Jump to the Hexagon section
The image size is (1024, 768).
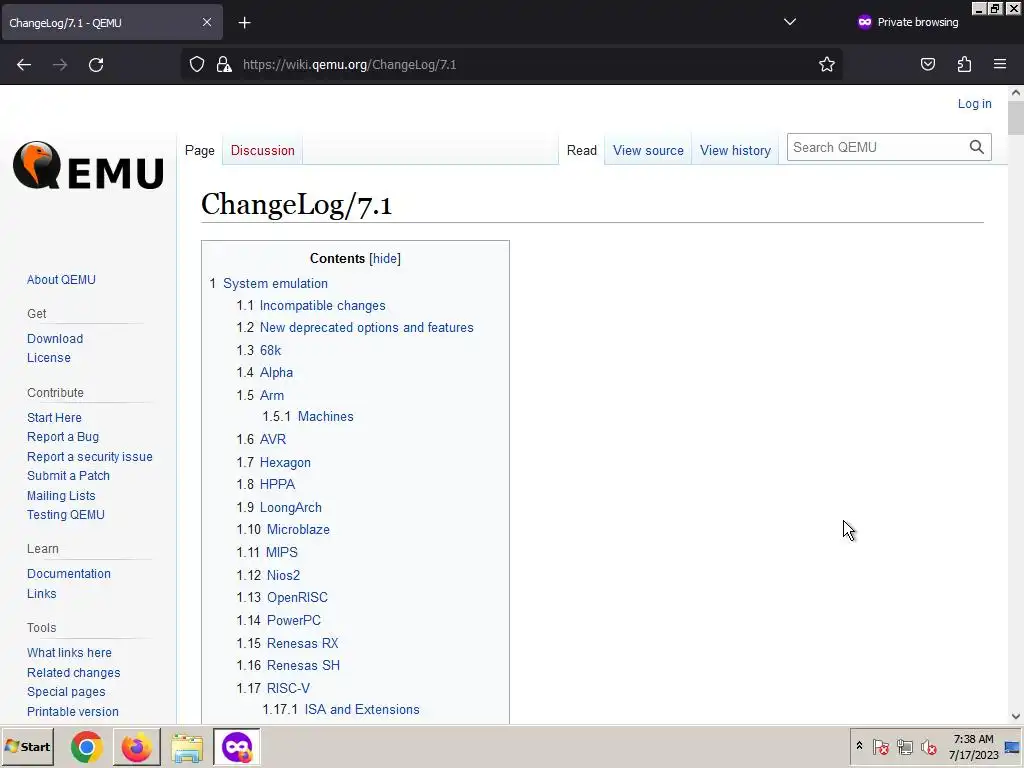click(x=285, y=462)
